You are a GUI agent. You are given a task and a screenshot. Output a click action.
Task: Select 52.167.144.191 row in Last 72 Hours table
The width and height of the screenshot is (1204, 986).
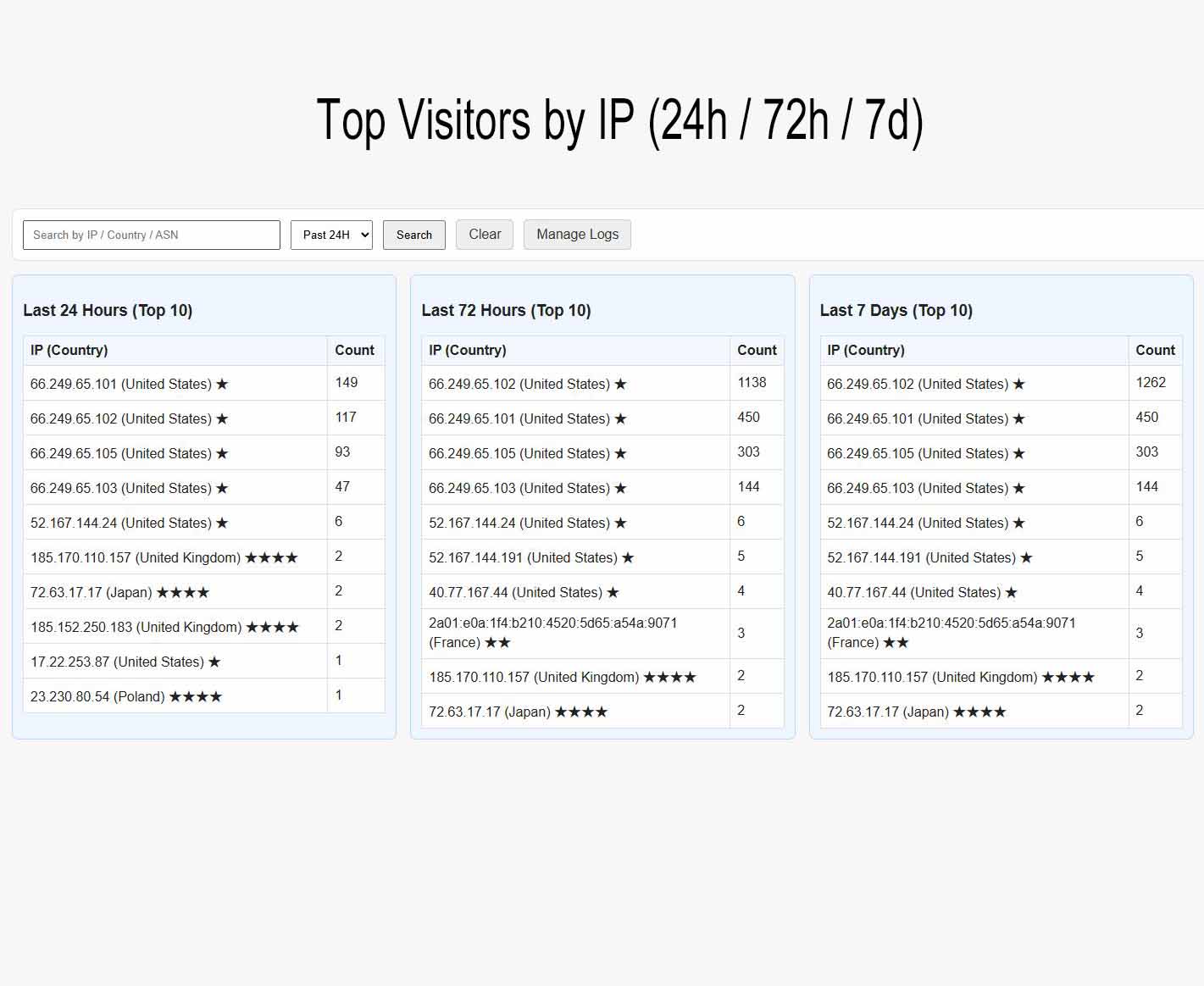[602, 557]
